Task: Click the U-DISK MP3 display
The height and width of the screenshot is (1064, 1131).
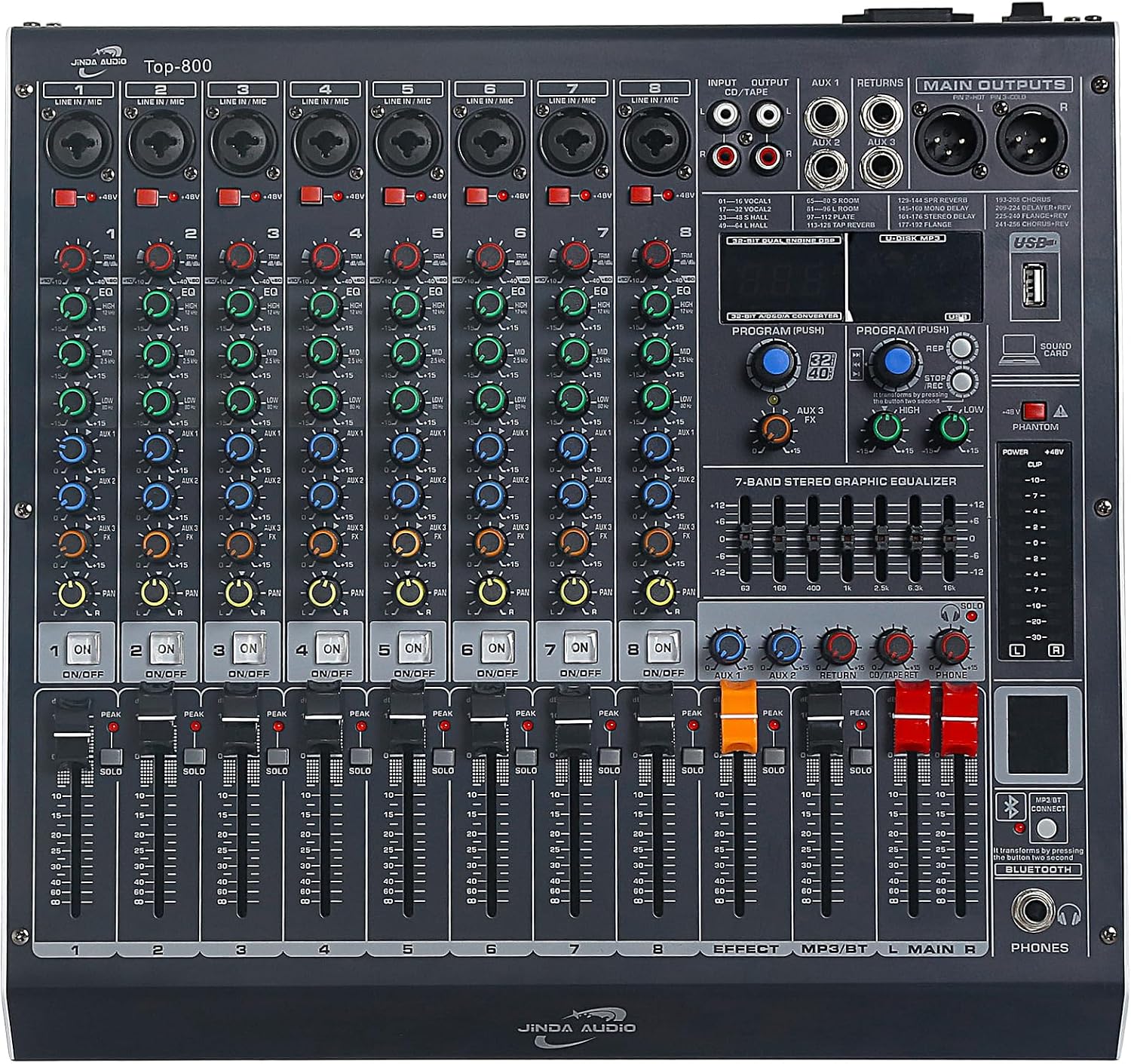Action: (915, 276)
